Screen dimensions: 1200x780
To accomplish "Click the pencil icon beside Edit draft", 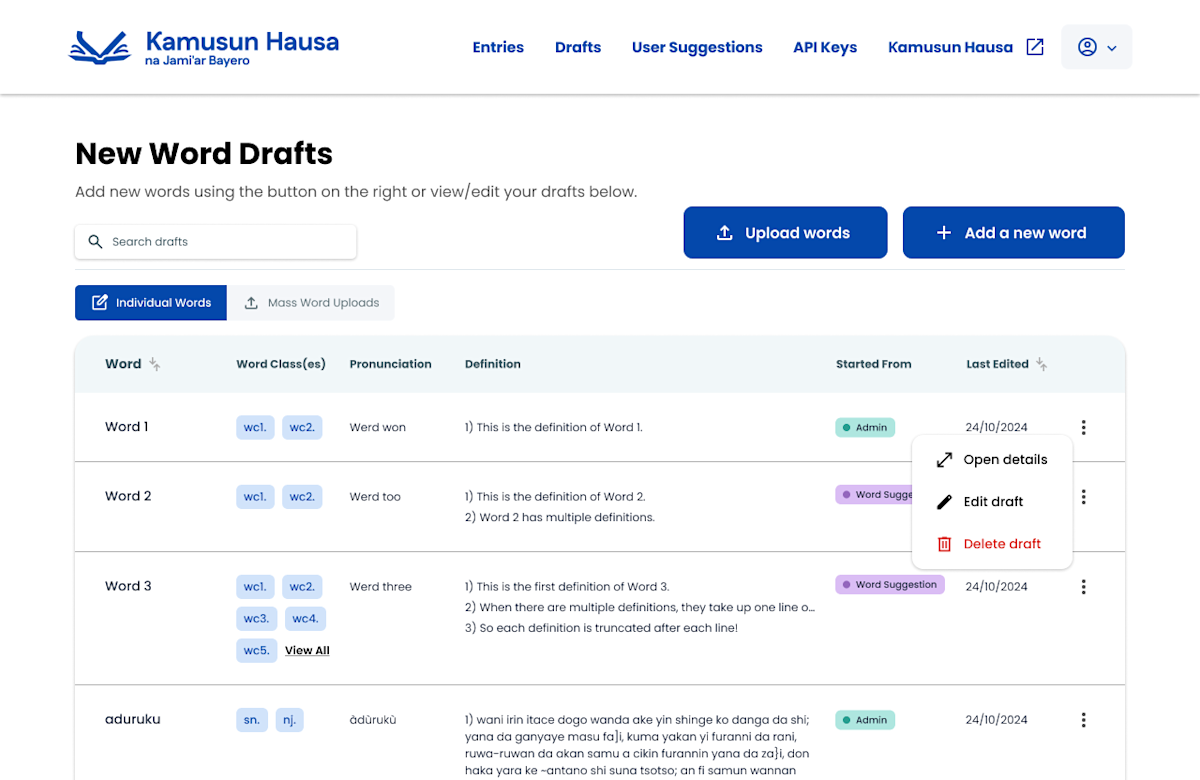I will [x=943, y=501].
